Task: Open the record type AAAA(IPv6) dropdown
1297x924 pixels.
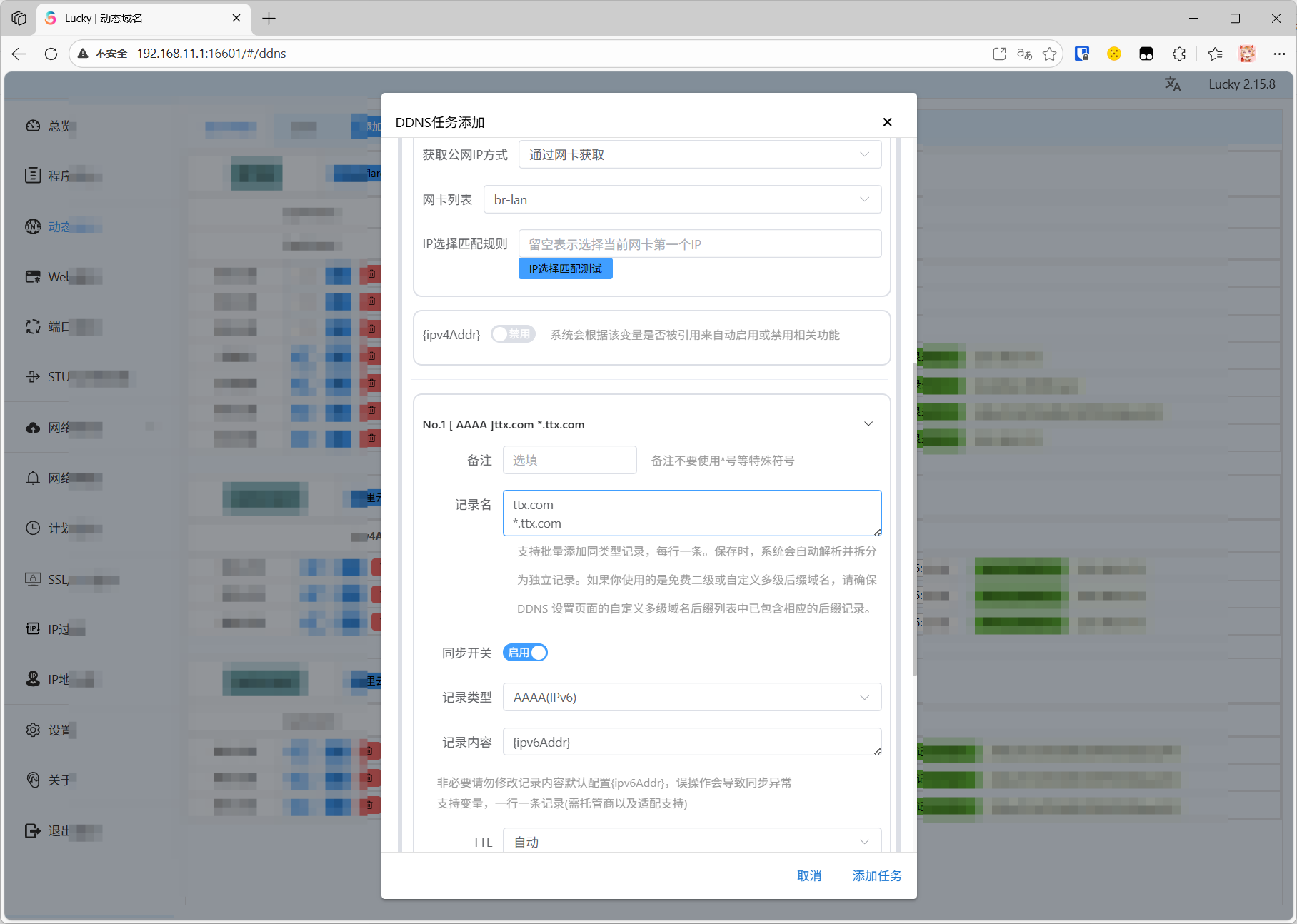Action: pos(691,698)
